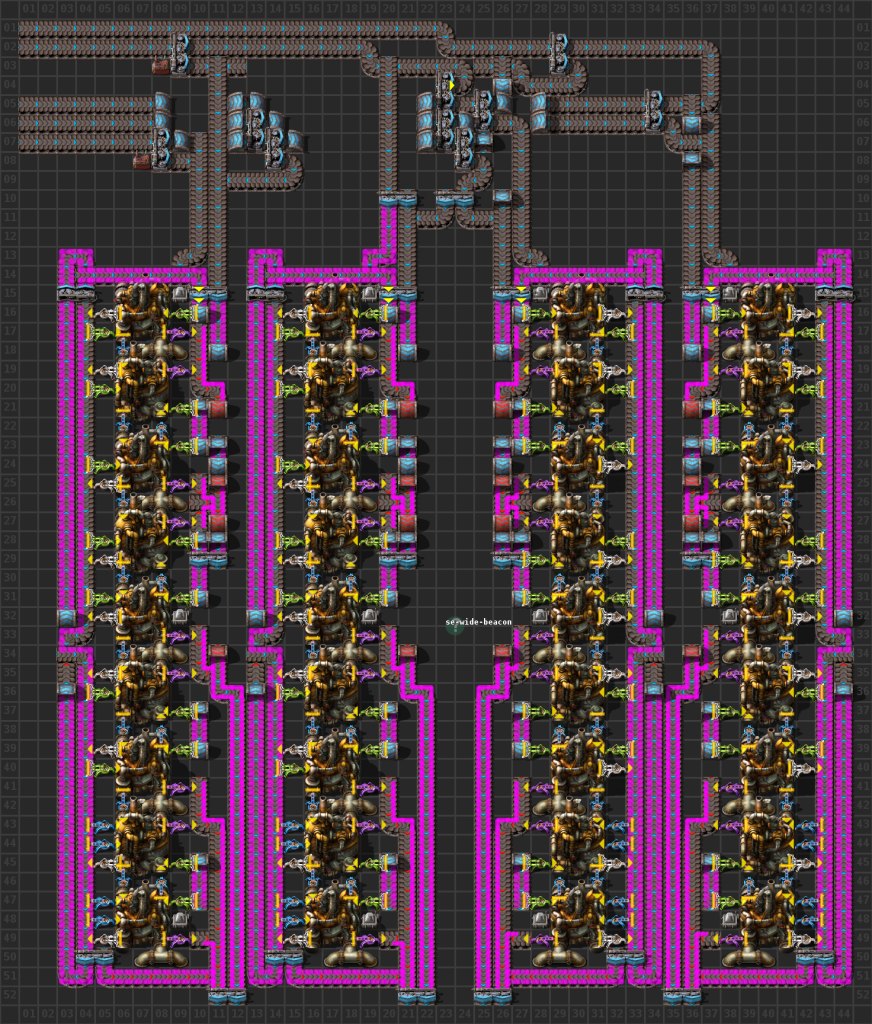Click column label 23 on the bottom edge
This screenshot has height=1024, width=872.
[445, 1014]
